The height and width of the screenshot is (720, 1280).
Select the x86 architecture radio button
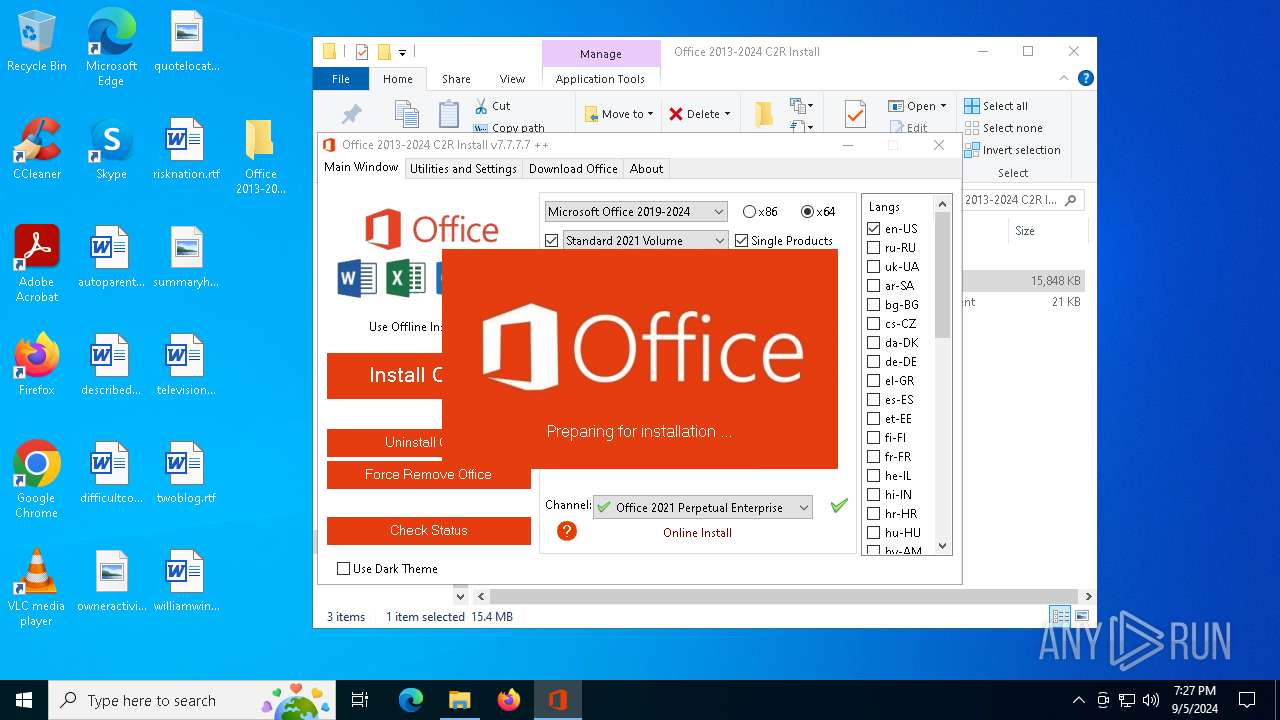(x=749, y=212)
